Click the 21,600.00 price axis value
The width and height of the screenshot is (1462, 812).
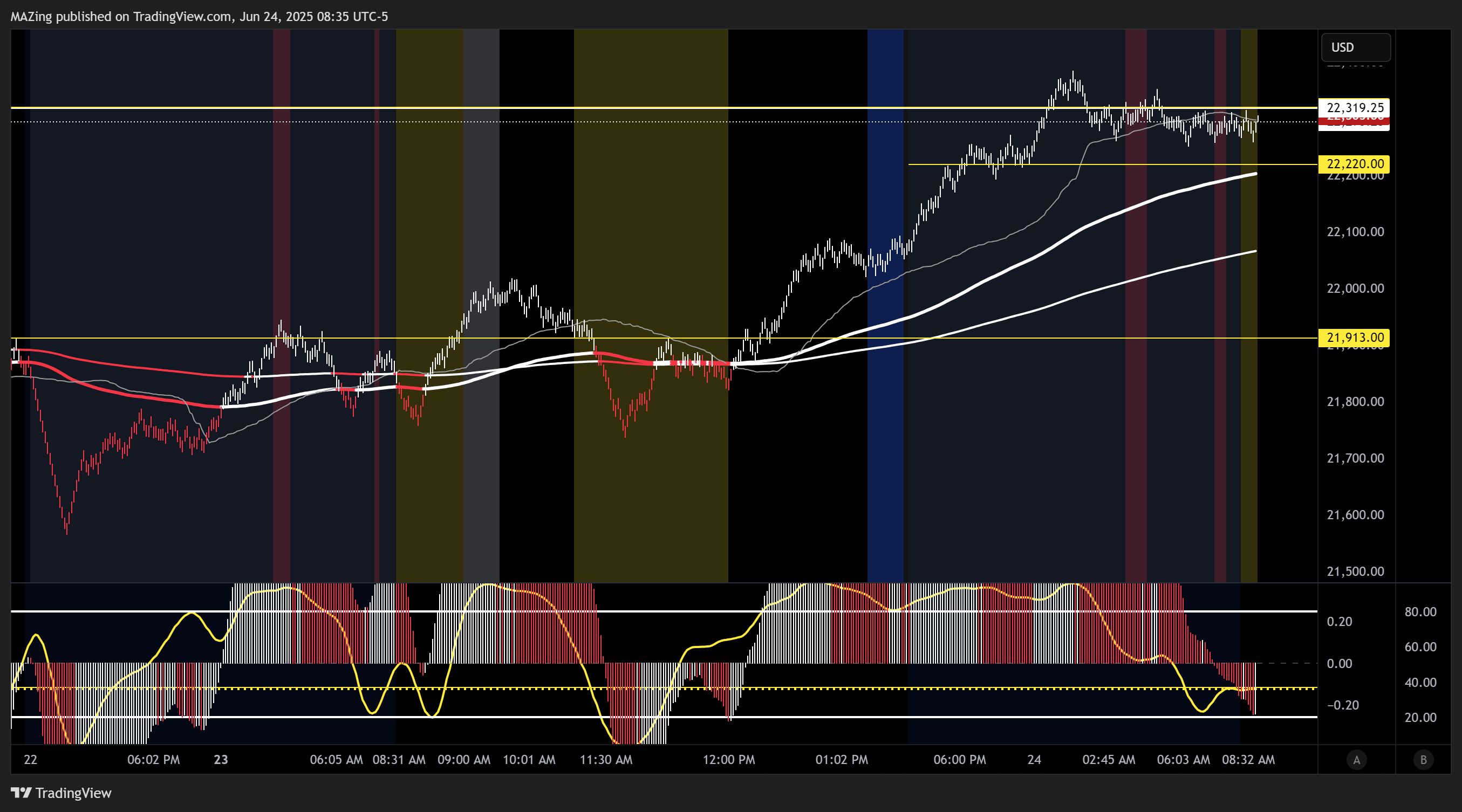click(1355, 515)
